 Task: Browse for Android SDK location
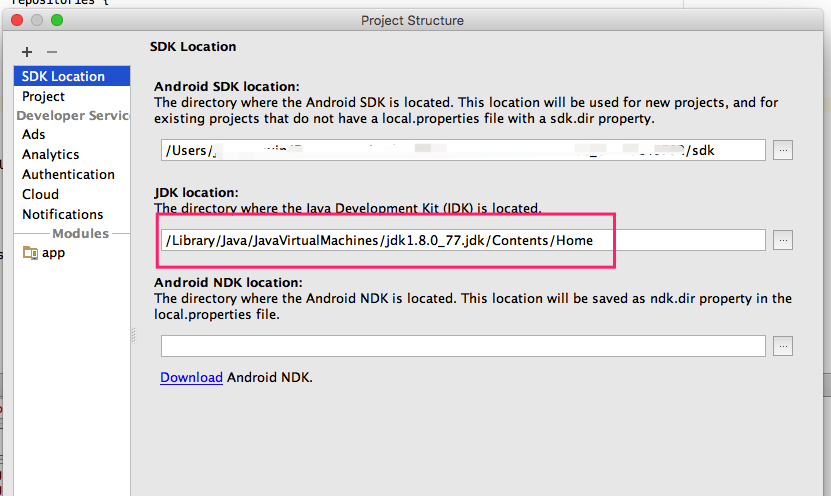783,150
